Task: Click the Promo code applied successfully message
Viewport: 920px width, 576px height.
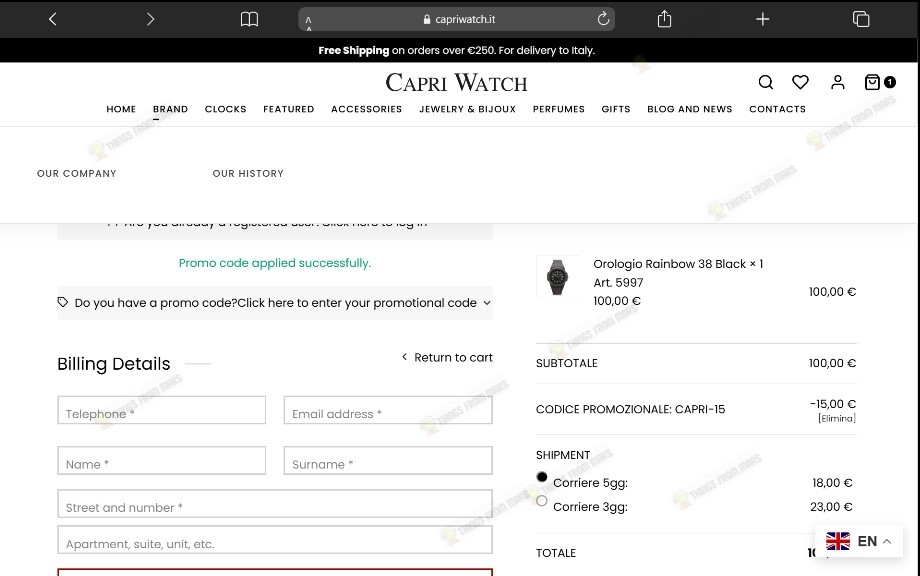Action: (x=275, y=263)
